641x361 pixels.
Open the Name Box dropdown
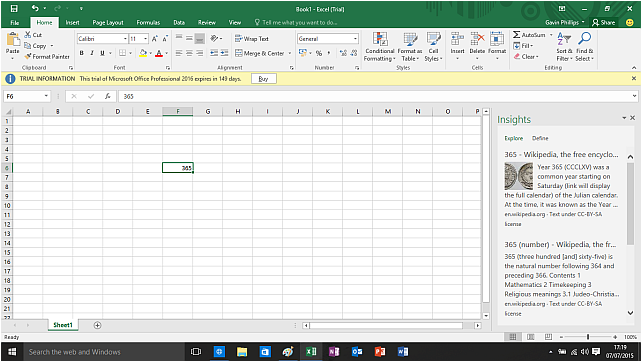pos(46,96)
